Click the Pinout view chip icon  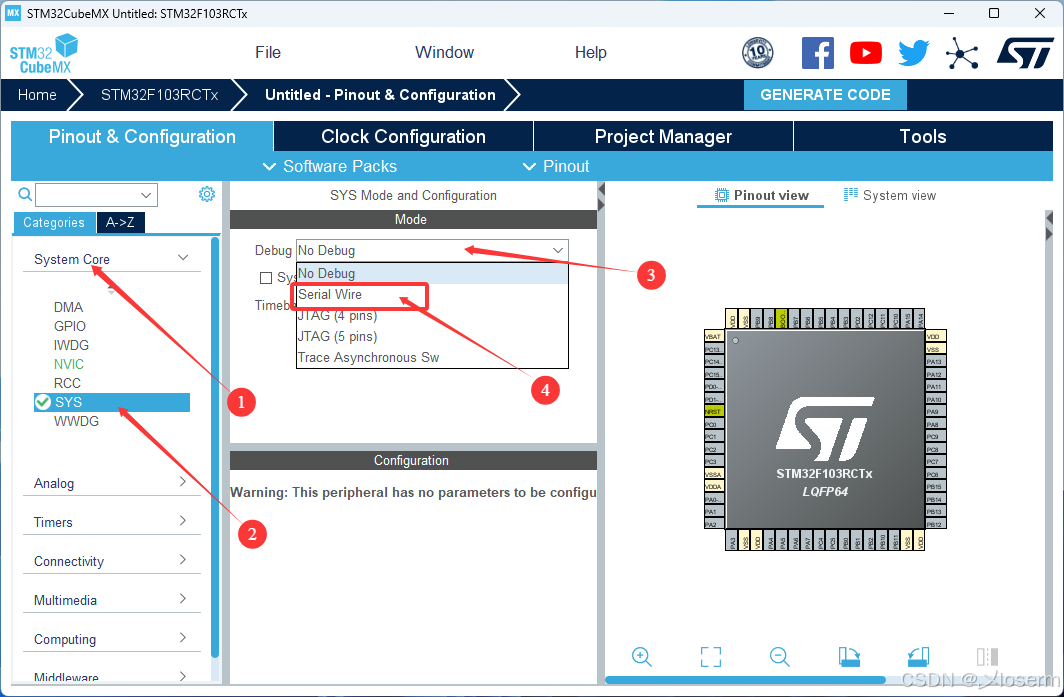click(721, 195)
